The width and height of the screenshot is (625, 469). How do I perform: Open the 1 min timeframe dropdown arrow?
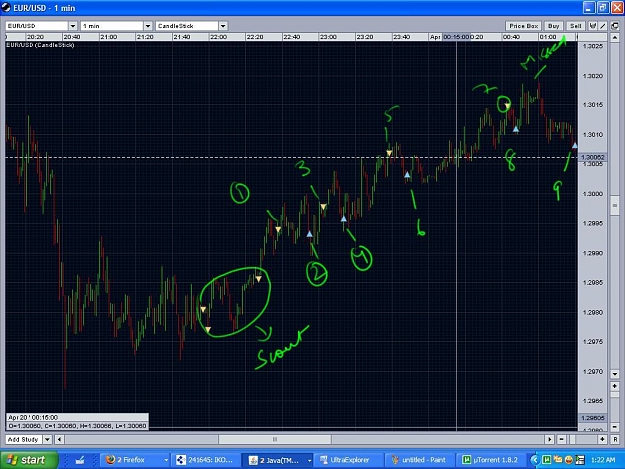pos(148,26)
